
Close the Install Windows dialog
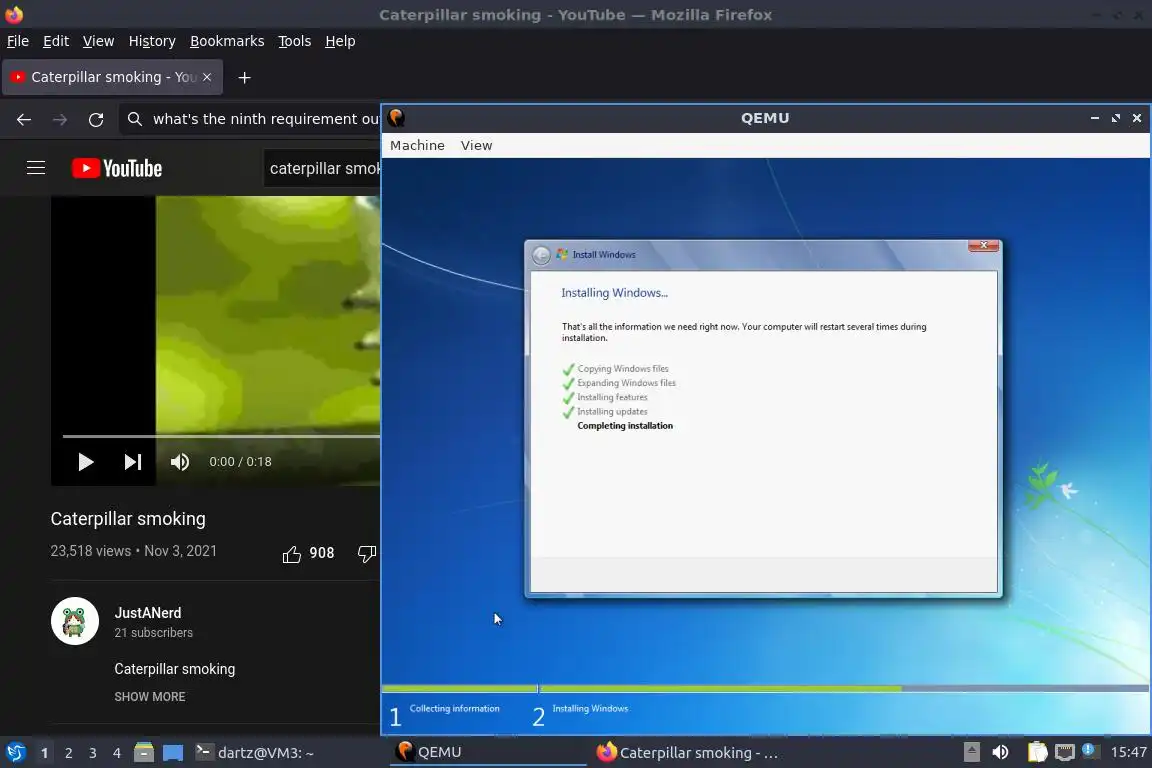983,245
